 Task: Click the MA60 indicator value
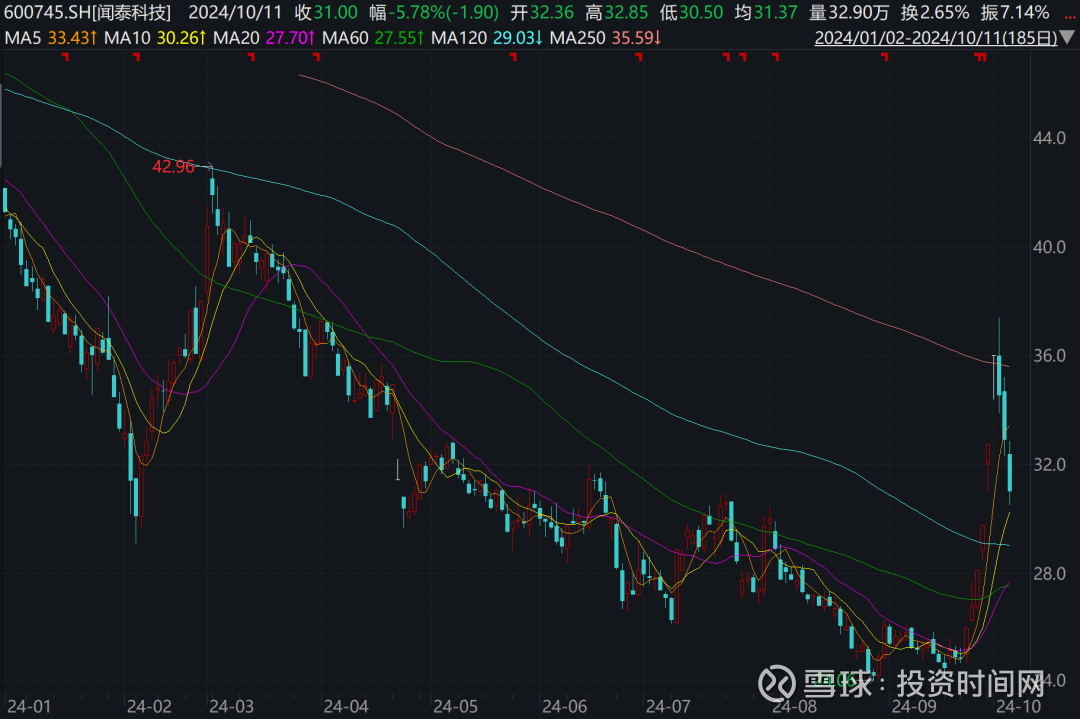tap(388, 41)
